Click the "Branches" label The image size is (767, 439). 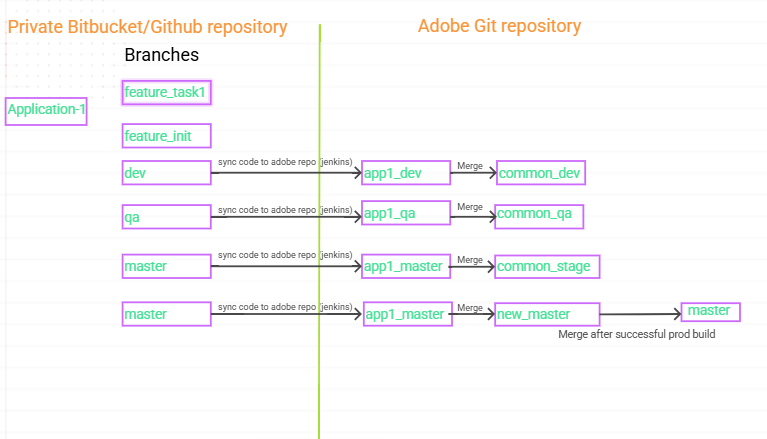click(161, 55)
